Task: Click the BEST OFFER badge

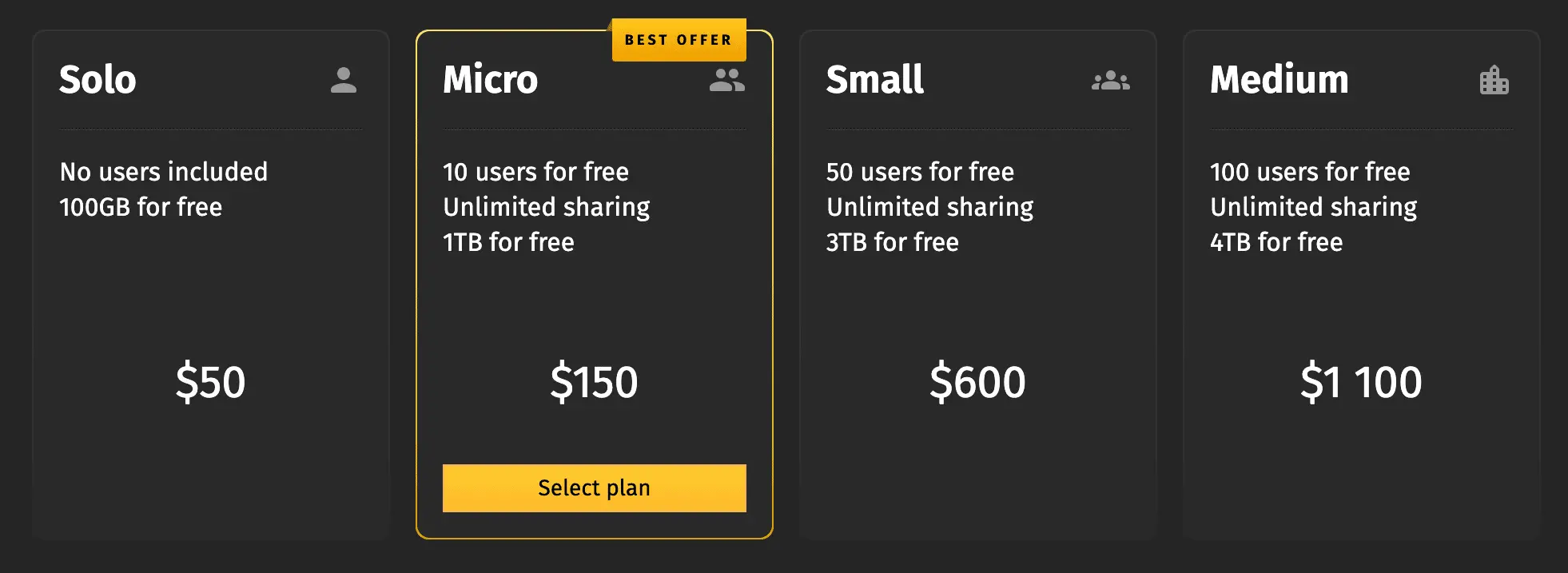Action: (679, 39)
